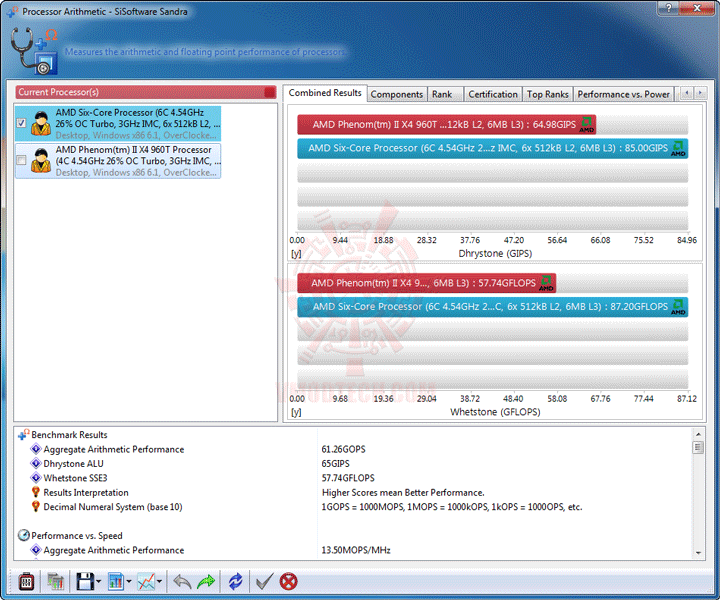Click the AMD Six-Core Processor user icon

point(41,123)
